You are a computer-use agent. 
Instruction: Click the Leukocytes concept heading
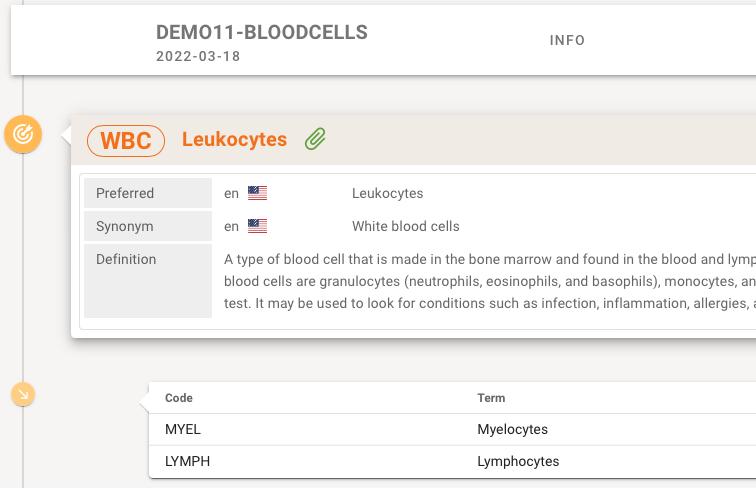click(x=234, y=140)
